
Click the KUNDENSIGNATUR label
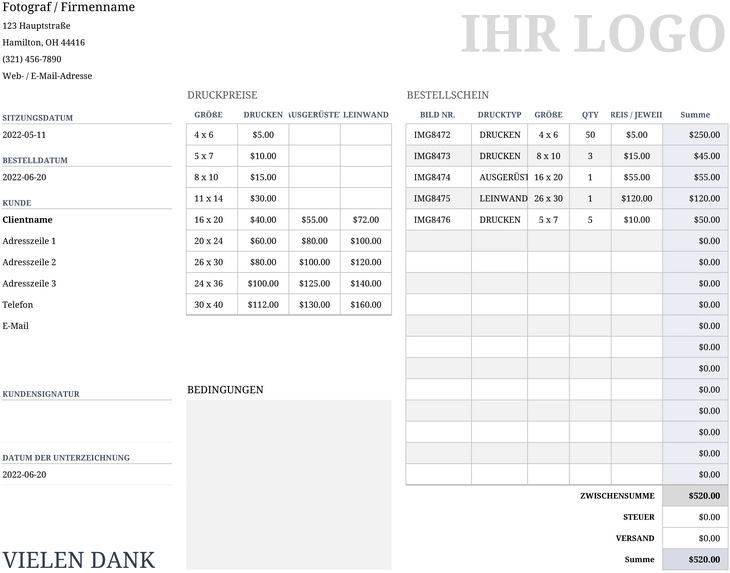click(x=41, y=394)
